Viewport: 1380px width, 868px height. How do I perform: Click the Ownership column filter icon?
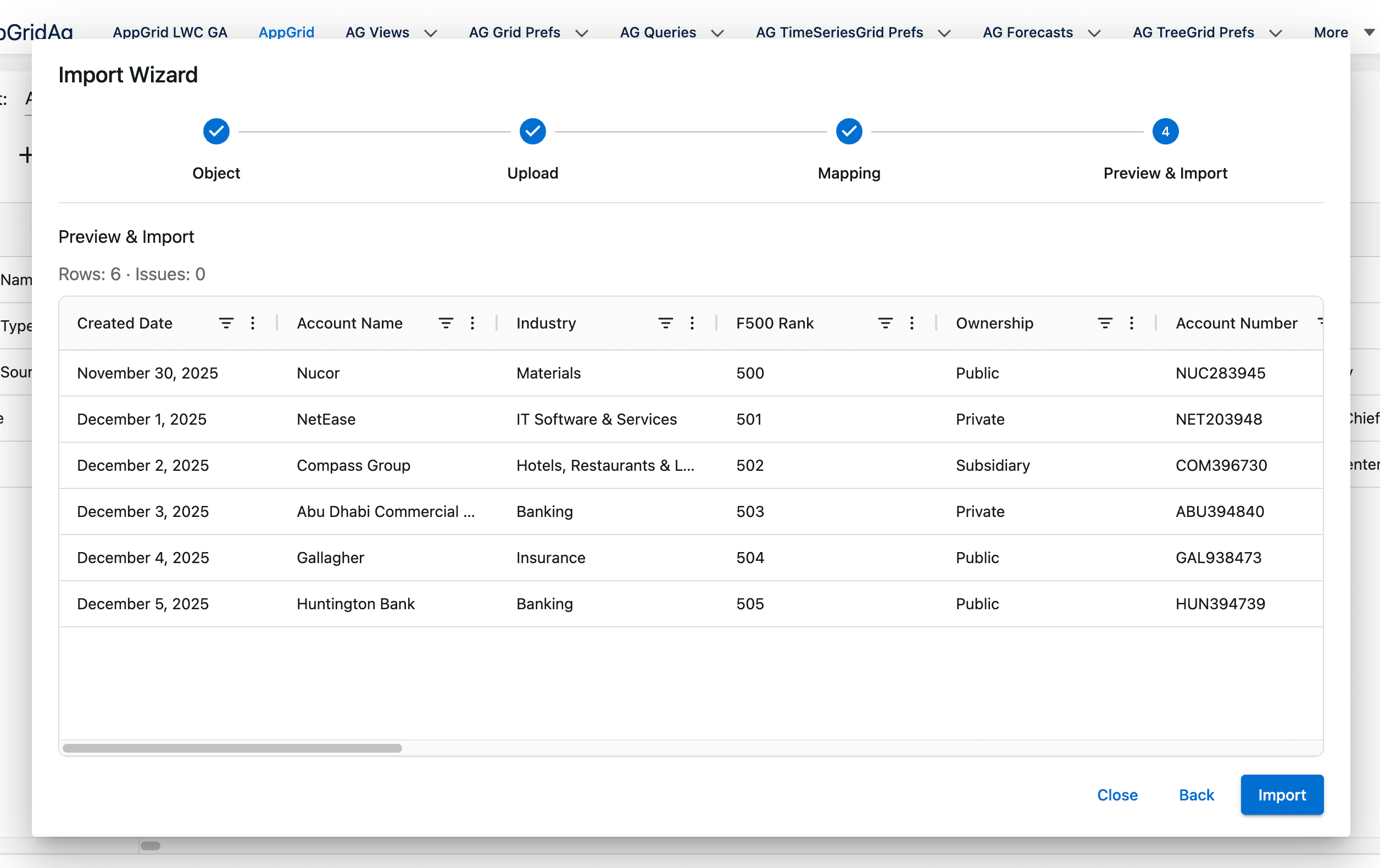click(x=1104, y=323)
